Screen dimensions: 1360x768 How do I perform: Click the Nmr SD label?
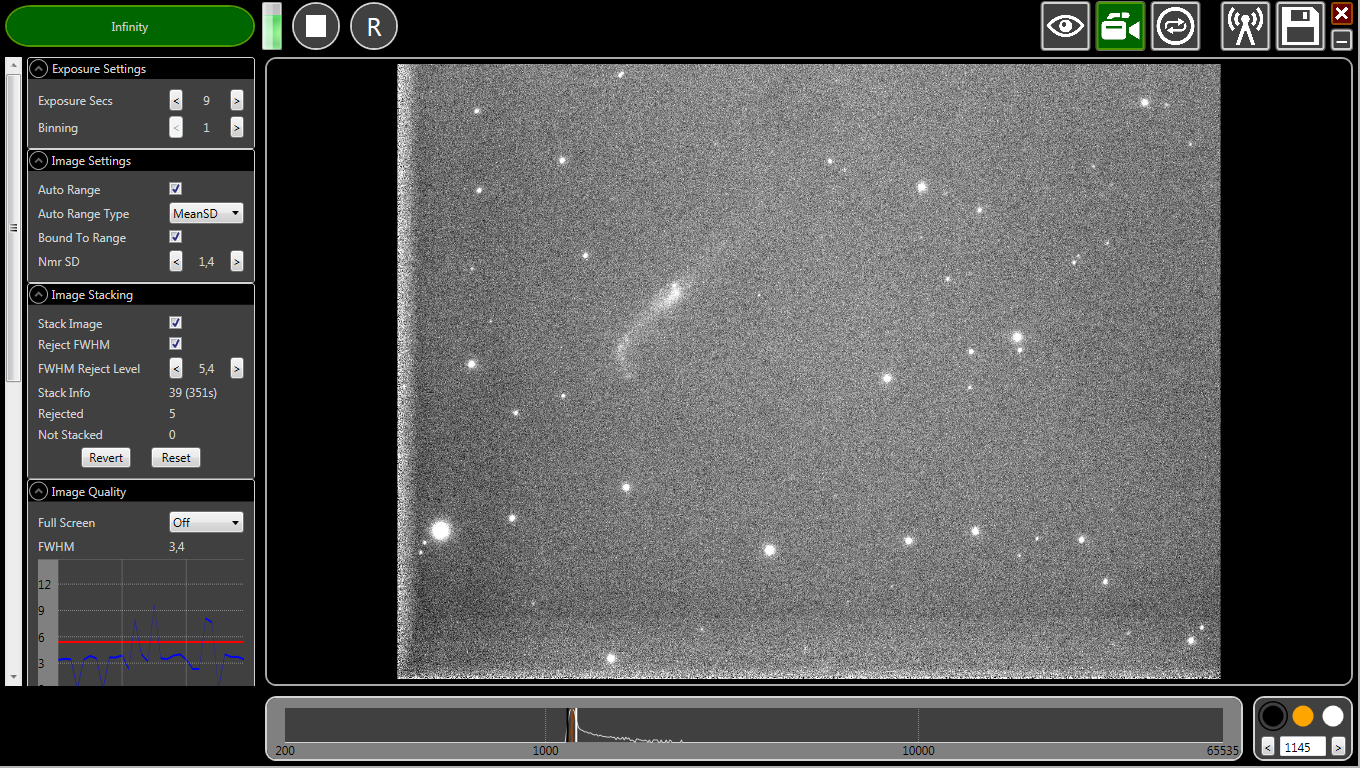click(58, 262)
